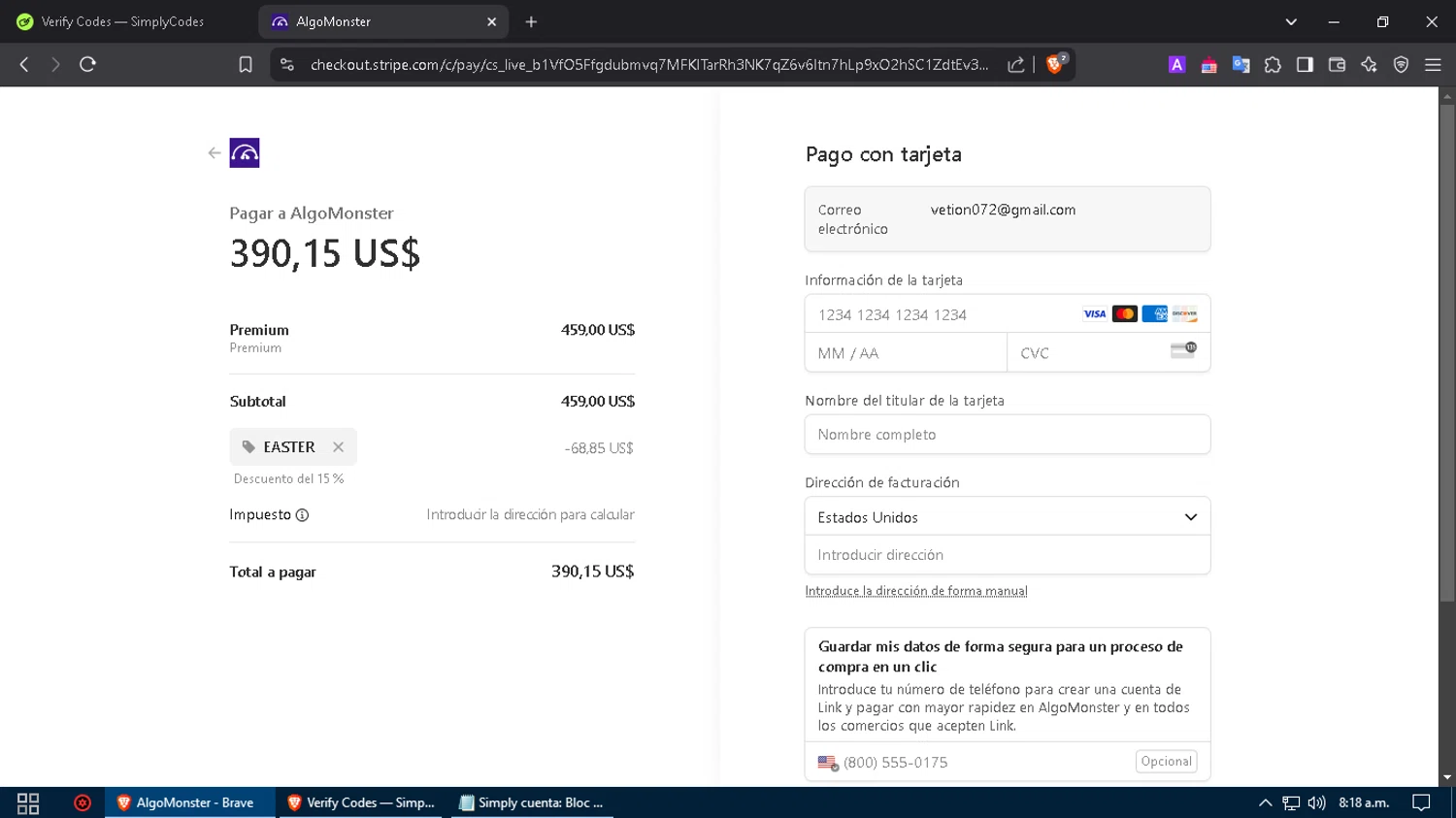
Task: Click Introduce la dirección de forma manual link
Action: [916, 591]
